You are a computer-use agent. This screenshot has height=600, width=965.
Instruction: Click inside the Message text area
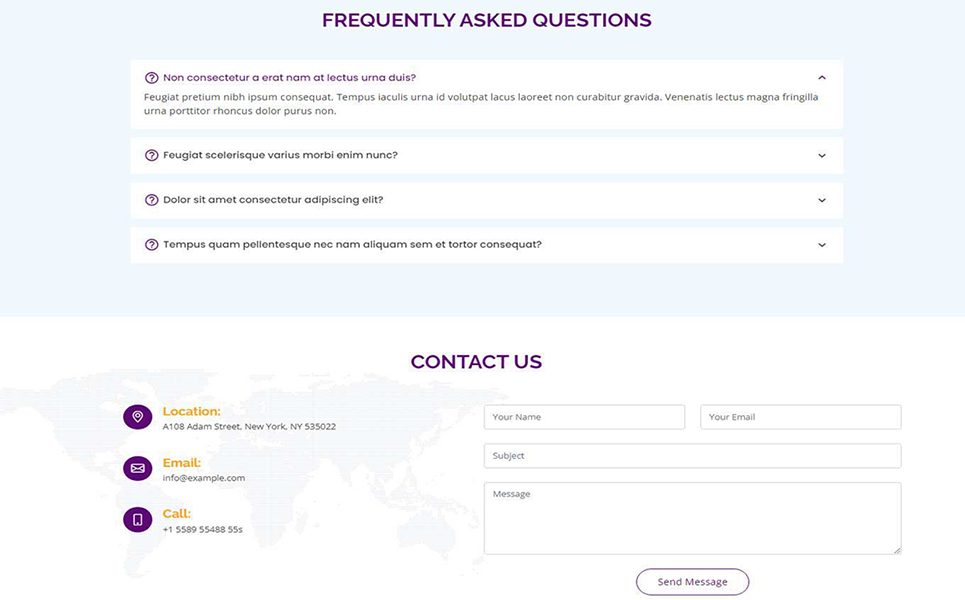click(x=692, y=518)
